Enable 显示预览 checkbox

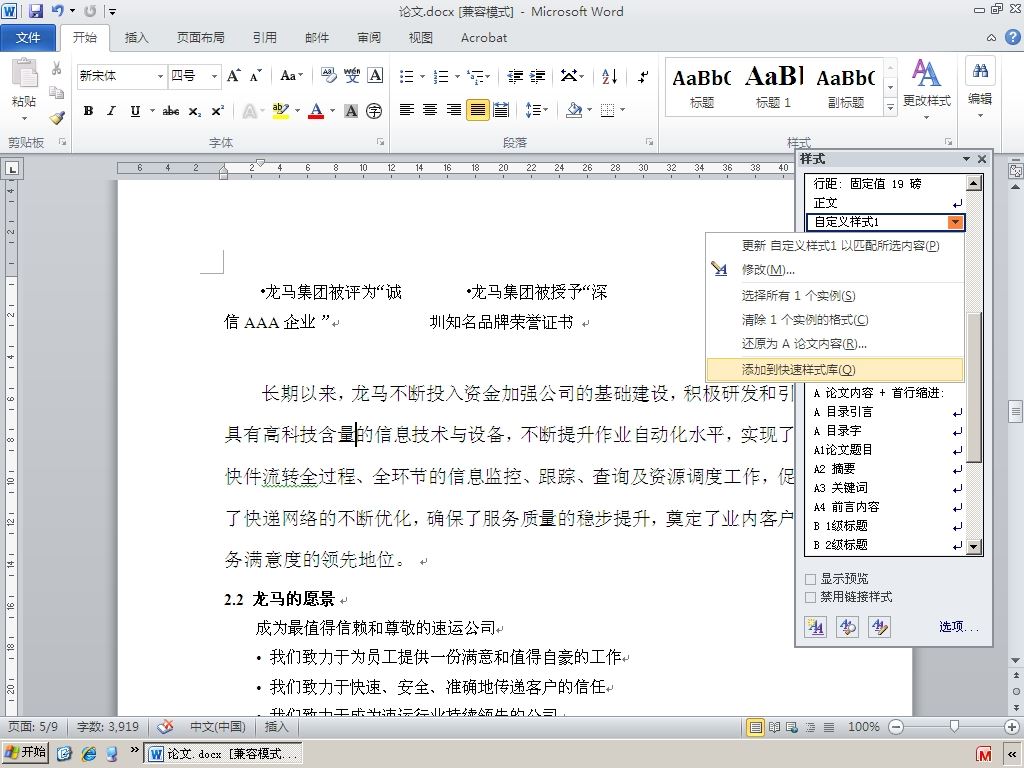point(810,579)
